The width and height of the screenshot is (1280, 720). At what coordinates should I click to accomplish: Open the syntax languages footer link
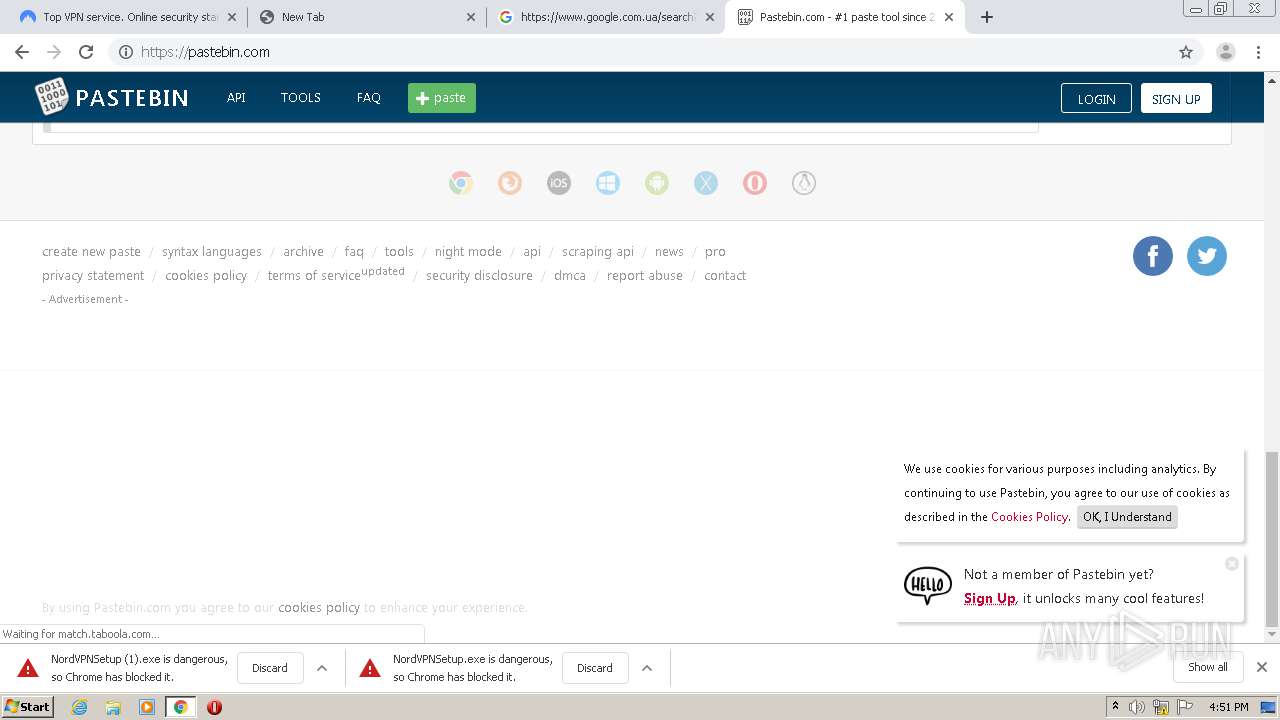coord(212,252)
